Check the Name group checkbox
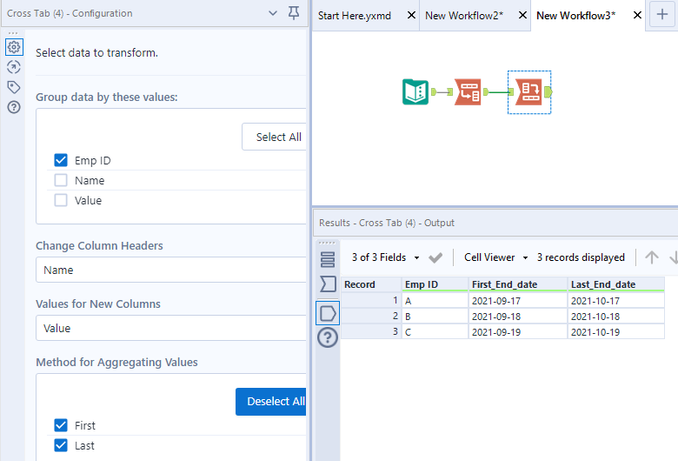Viewport: 678px width, 461px height. 61,180
